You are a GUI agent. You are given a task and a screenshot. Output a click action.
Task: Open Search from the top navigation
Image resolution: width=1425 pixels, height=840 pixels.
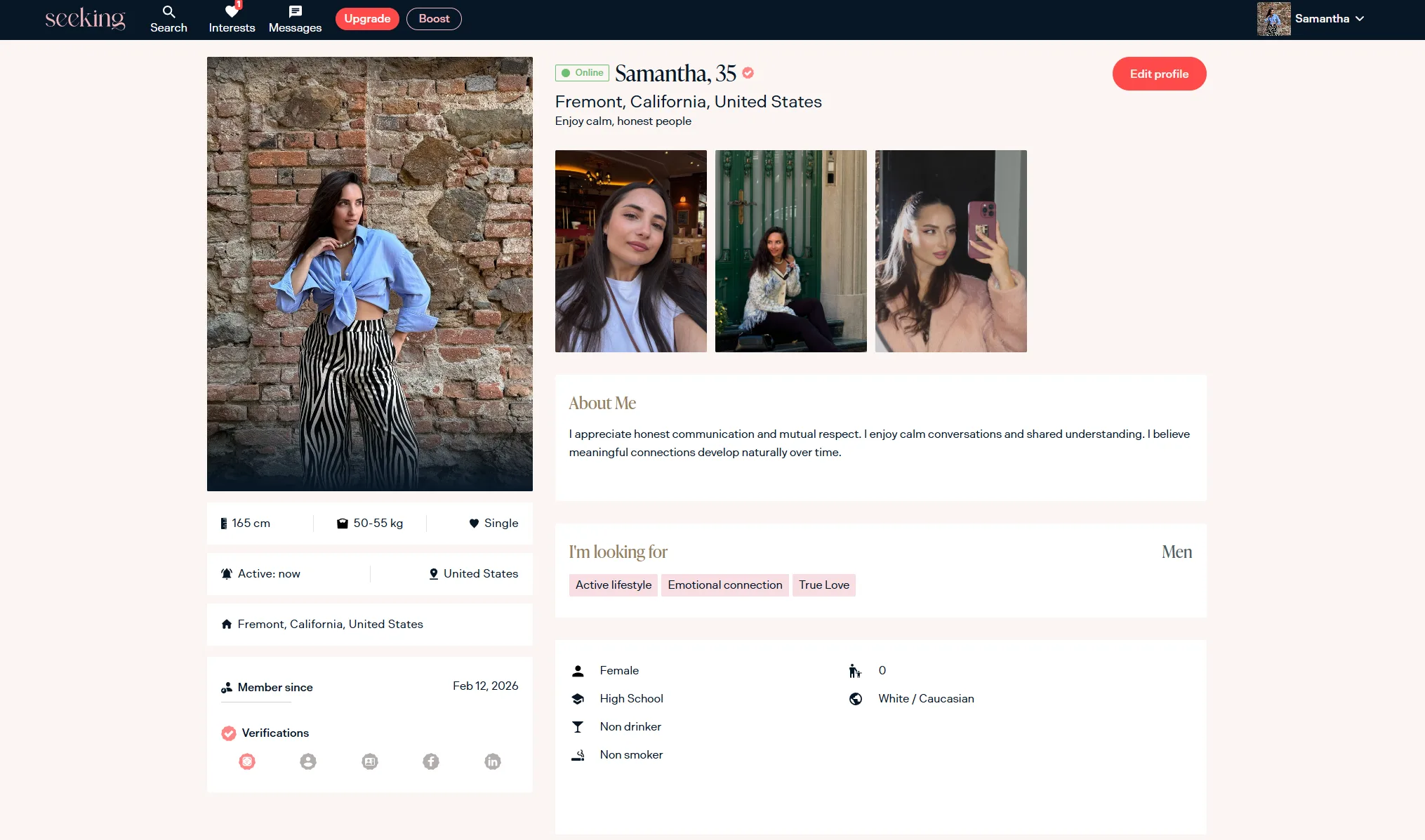[x=168, y=19]
